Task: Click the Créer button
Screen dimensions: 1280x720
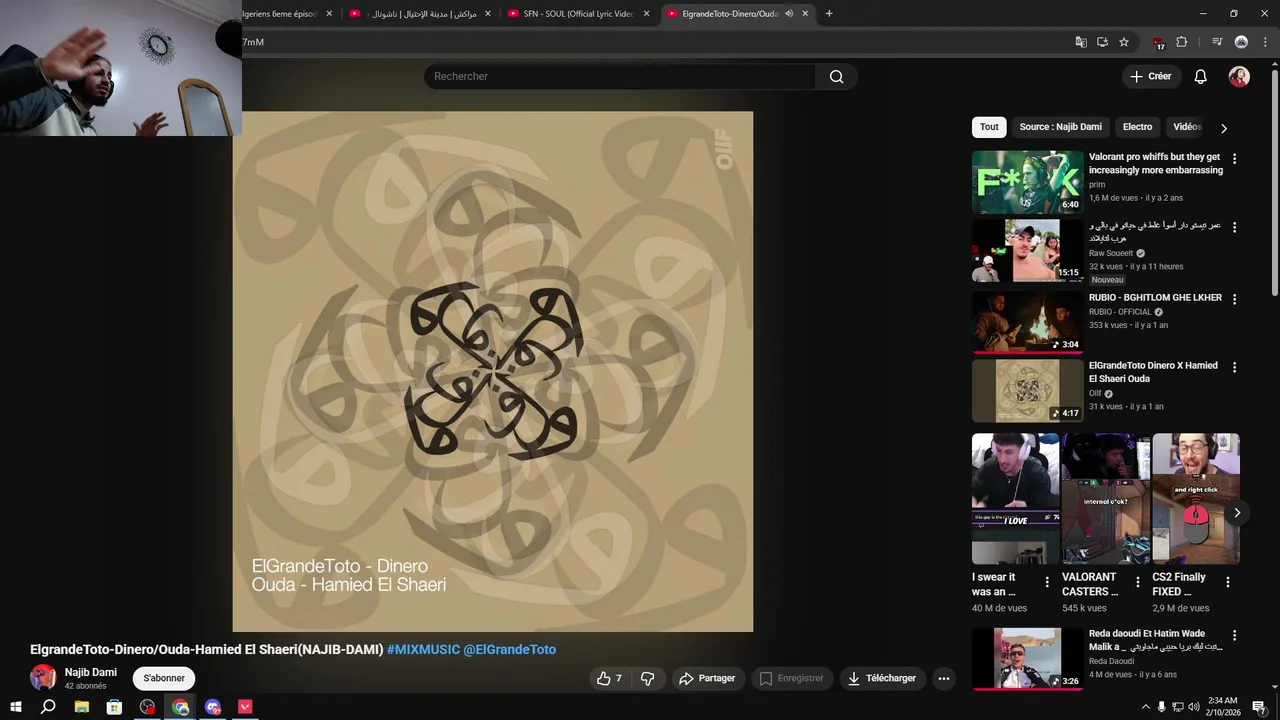Action: [x=1150, y=77]
